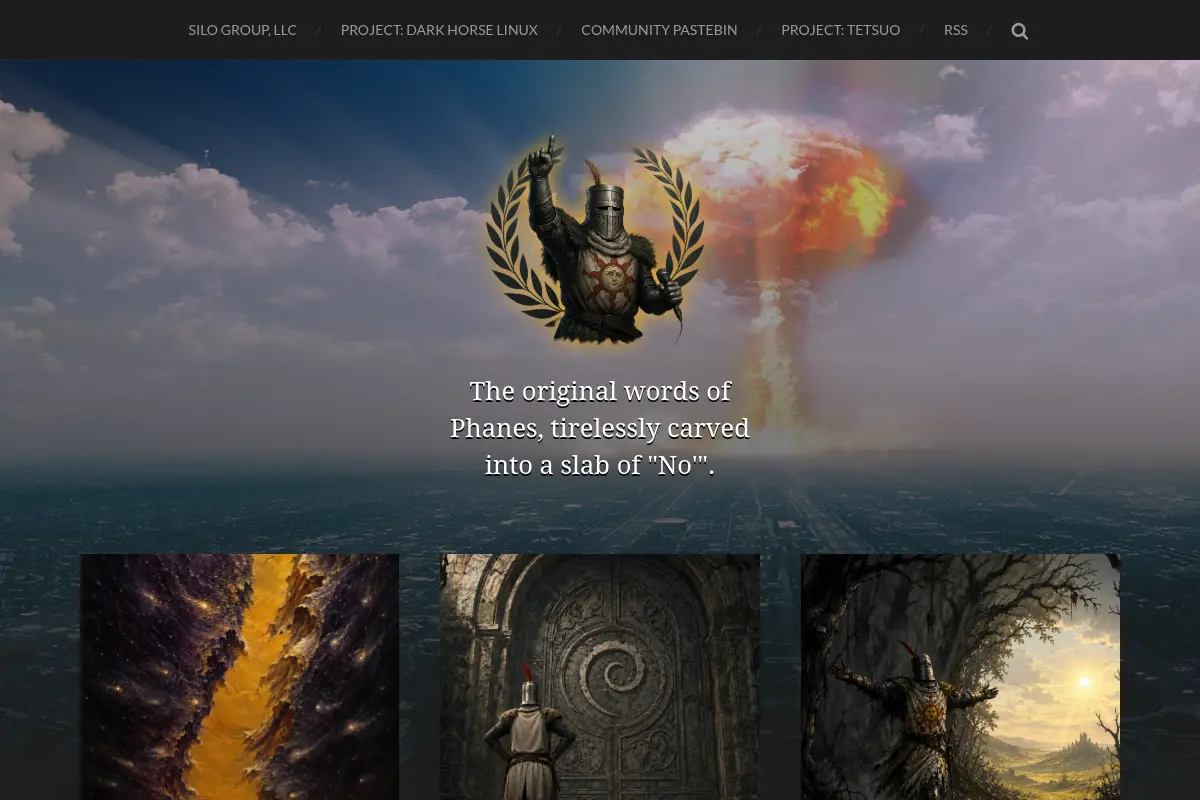Open the search magnifier icon

click(x=1019, y=31)
